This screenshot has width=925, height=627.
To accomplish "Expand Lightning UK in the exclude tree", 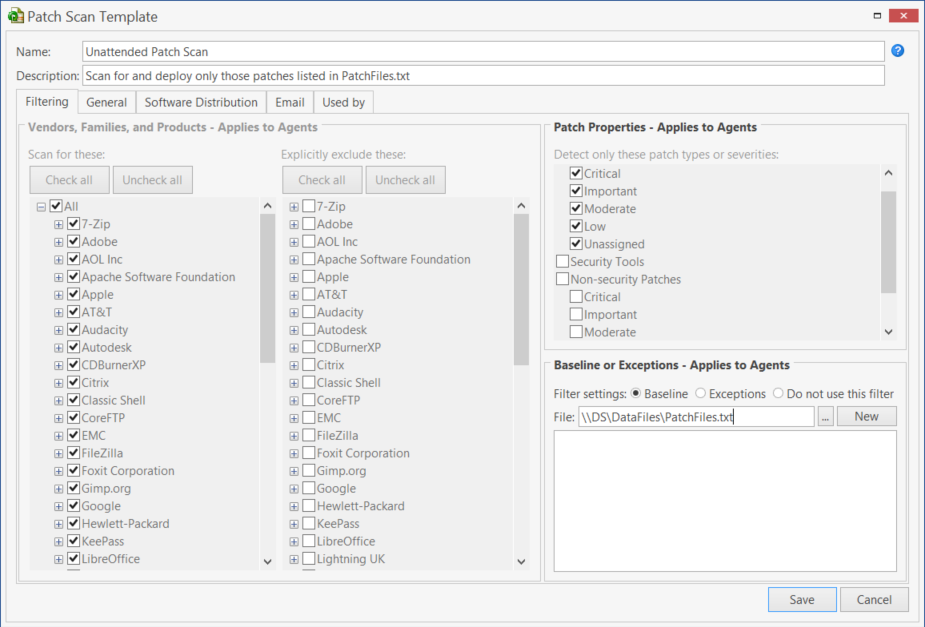I will point(294,559).
